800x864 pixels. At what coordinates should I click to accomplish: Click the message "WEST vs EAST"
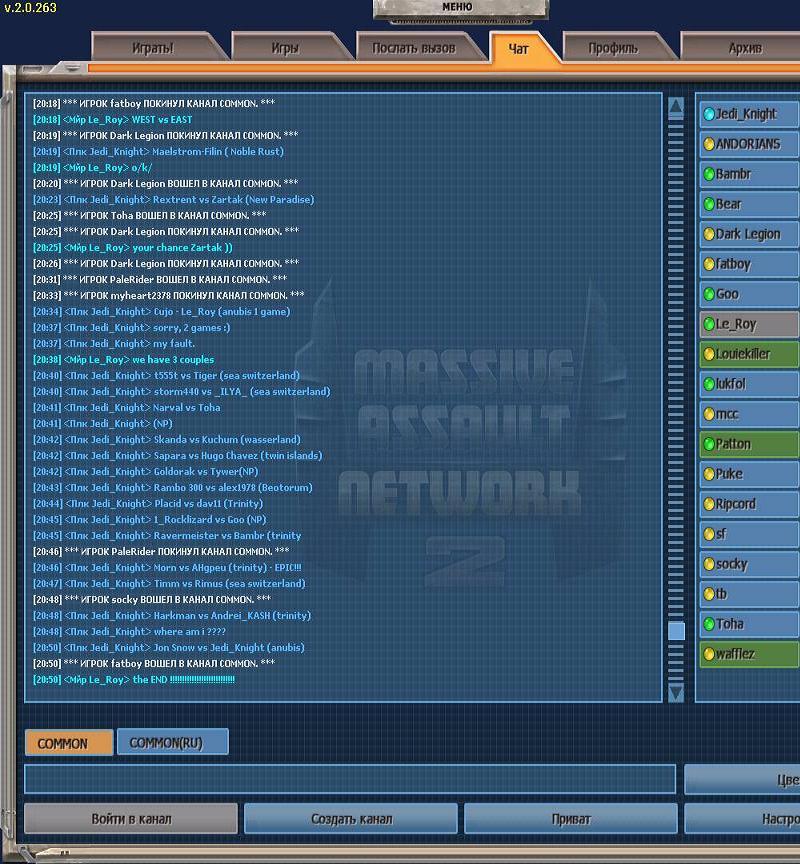[161, 120]
